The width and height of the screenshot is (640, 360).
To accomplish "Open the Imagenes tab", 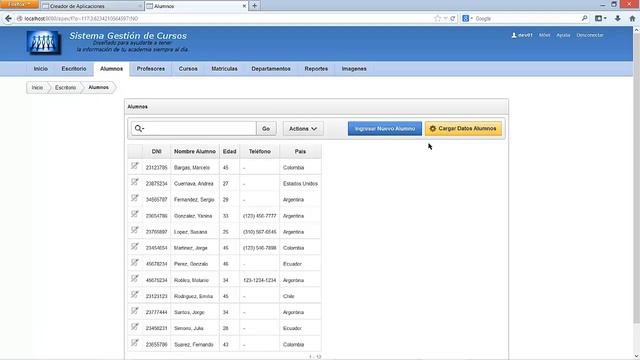I will click(x=354, y=69).
